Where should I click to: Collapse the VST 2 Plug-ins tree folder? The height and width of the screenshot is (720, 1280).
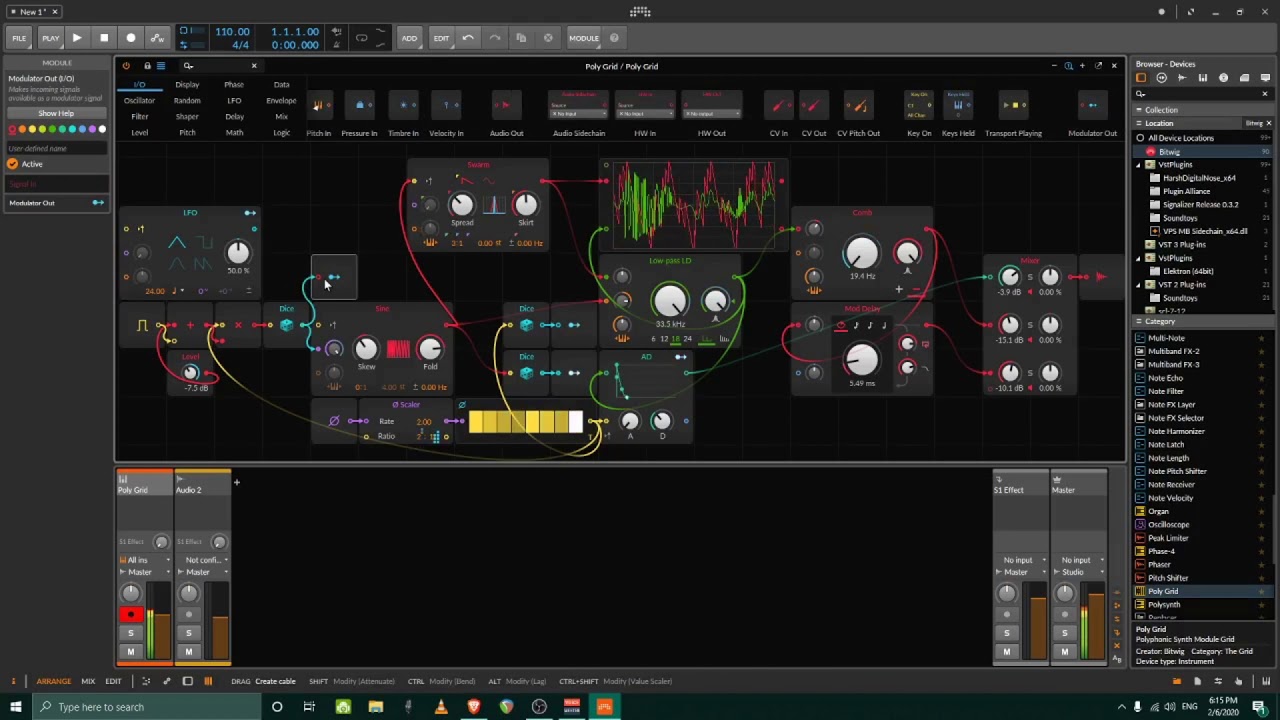(1139, 285)
